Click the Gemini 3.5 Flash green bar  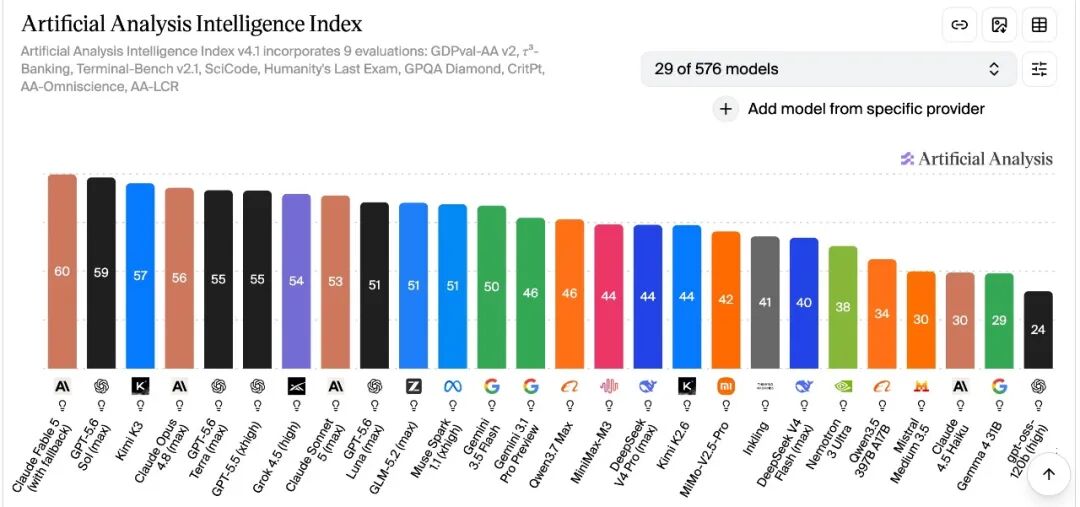pyautogui.click(x=492, y=287)
